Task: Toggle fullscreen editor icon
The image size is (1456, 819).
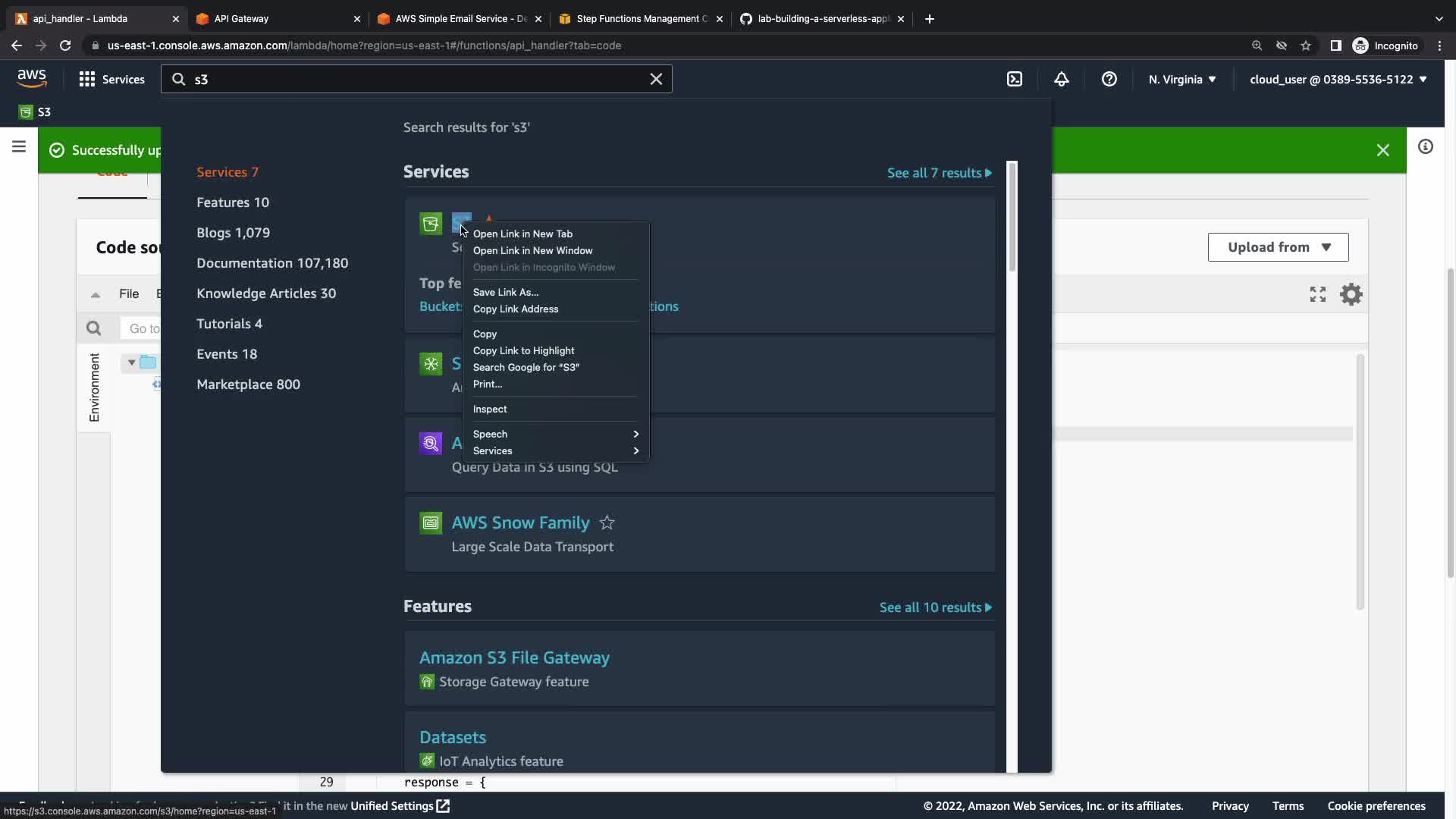Action: [x=1317, y=294]
